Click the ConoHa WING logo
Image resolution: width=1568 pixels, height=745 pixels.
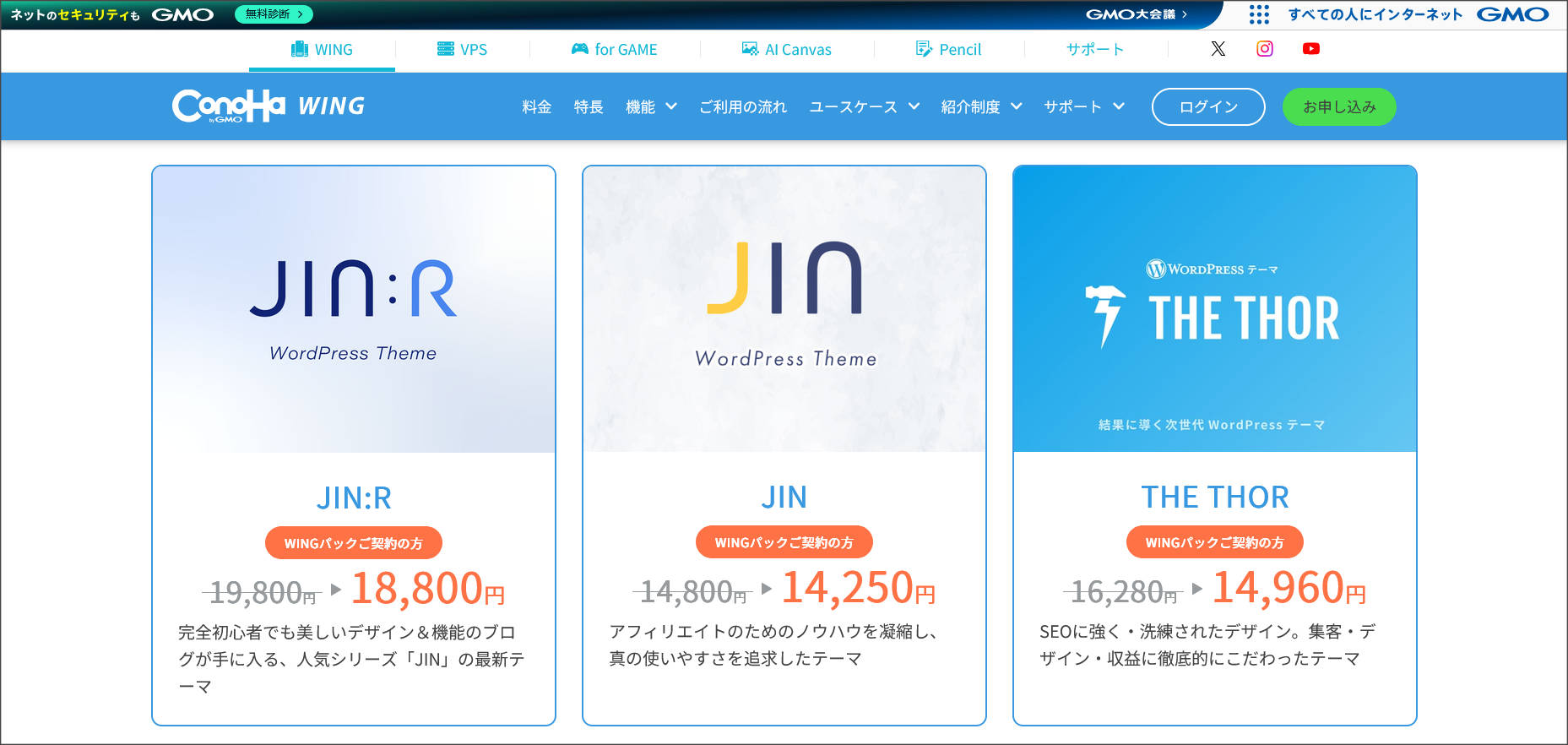pos(269,106)
